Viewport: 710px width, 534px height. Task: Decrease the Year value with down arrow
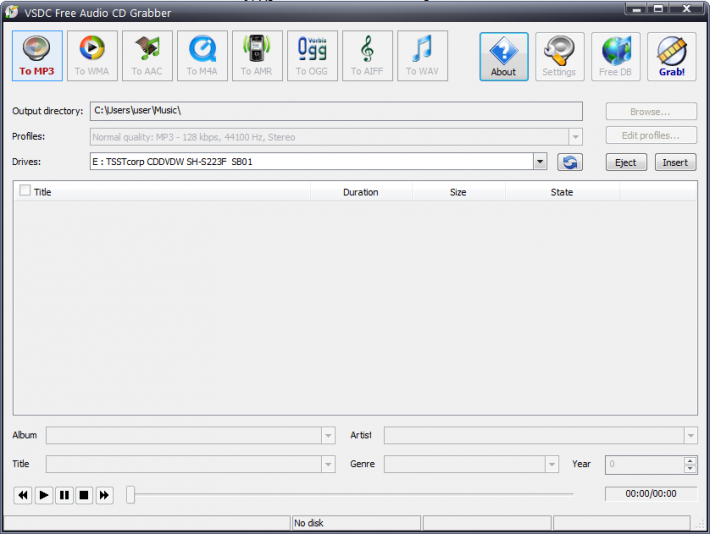pos(690,469)
